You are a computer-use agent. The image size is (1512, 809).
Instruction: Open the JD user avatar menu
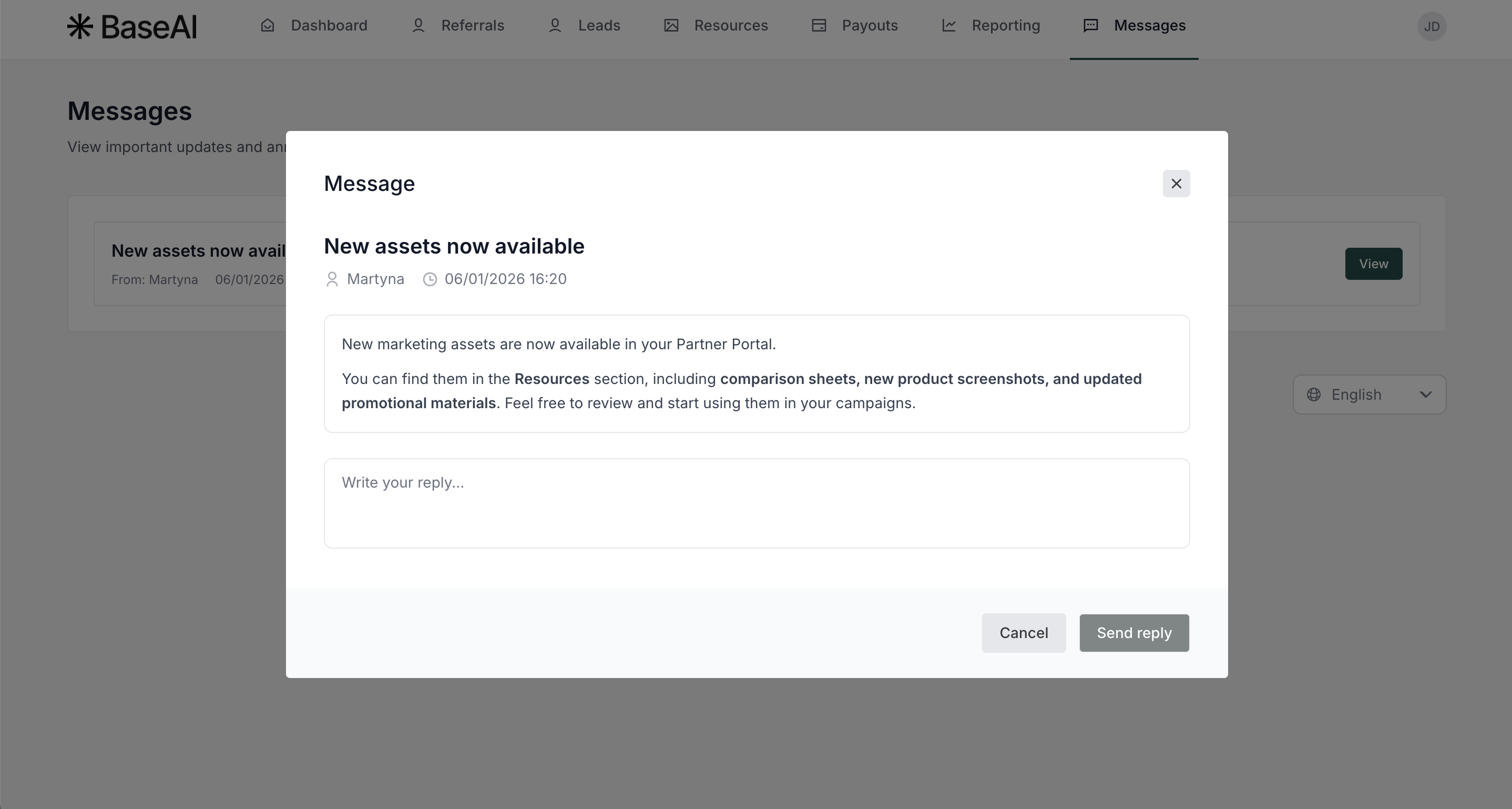pos(1431,26)
